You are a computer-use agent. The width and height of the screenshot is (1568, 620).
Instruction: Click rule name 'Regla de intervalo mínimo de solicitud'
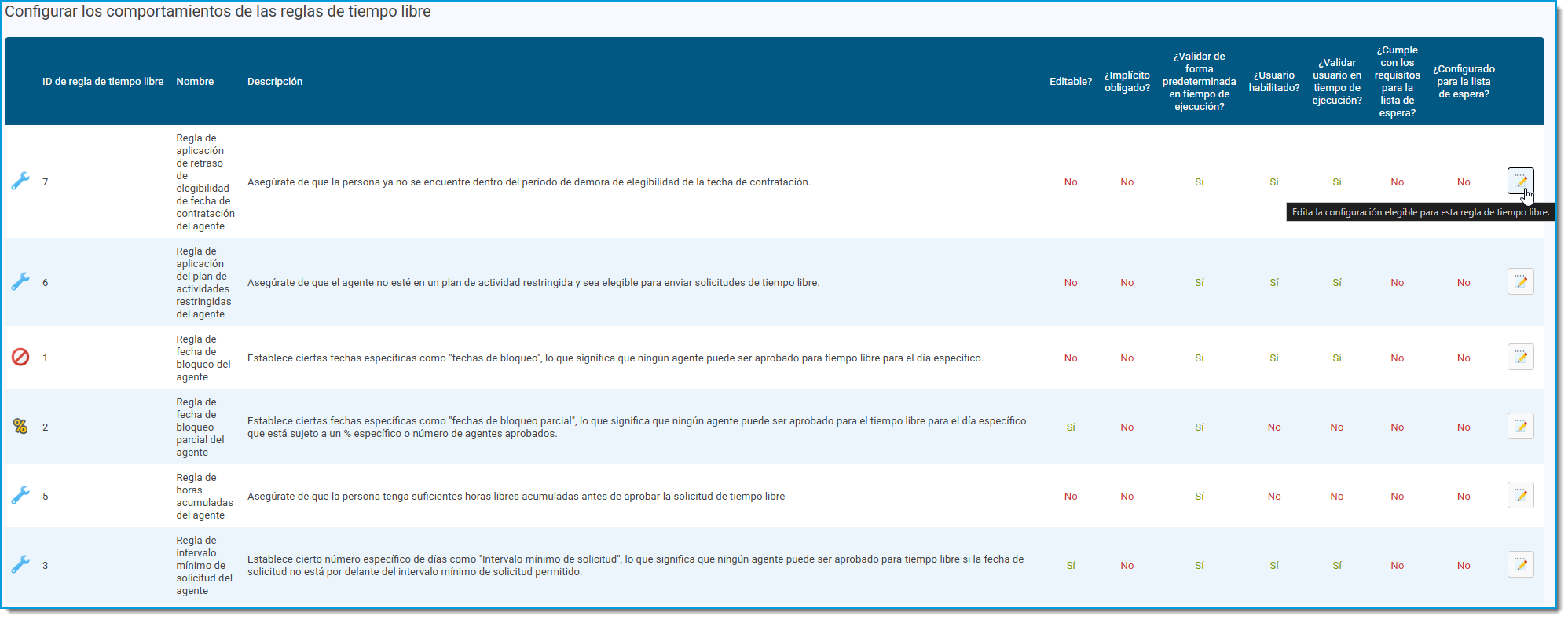pyautogui.click(x=204, y=565)
